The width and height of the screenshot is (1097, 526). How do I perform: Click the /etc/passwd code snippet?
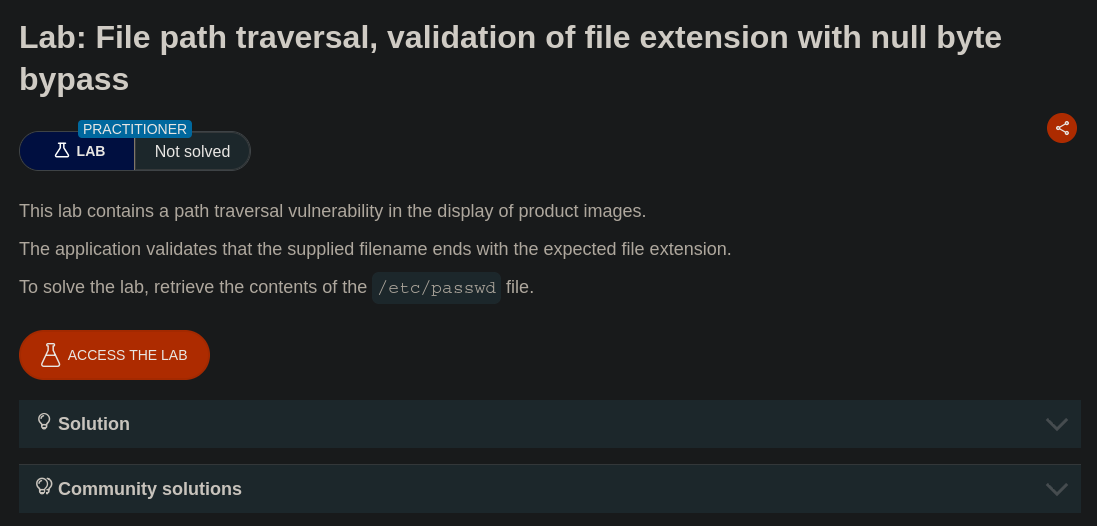pyautogui.click(x=436, y=288)
